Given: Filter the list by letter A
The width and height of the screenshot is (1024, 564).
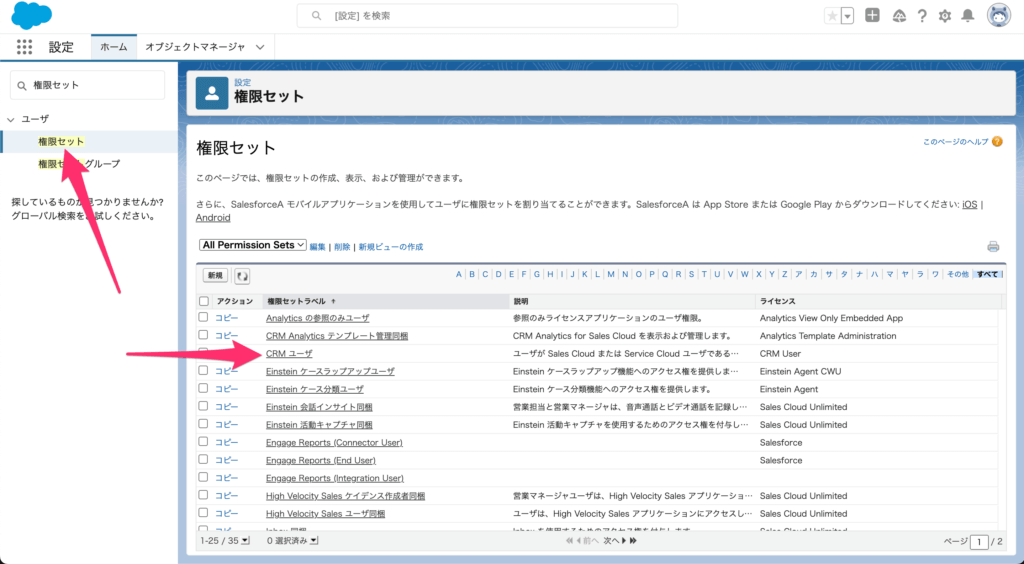Looking at the screenshot, I should 459,275.
